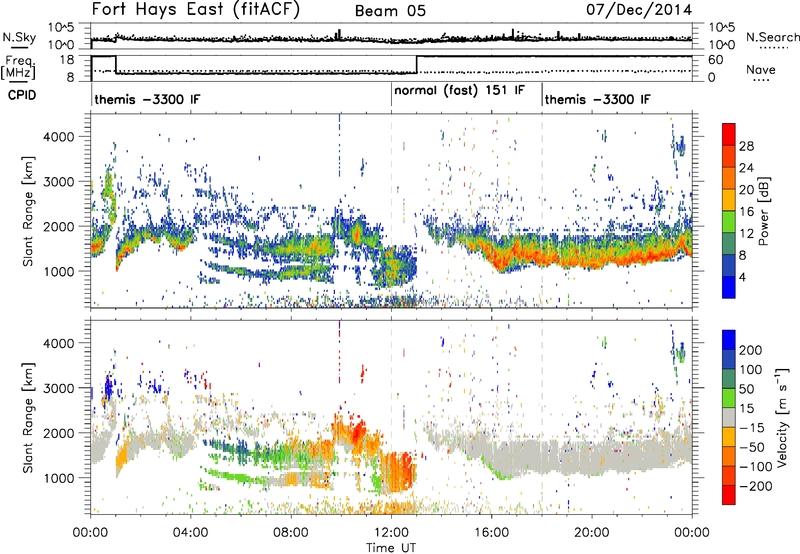Click the '20:00' time axis label
800x554 pixels.
(592, 533)
